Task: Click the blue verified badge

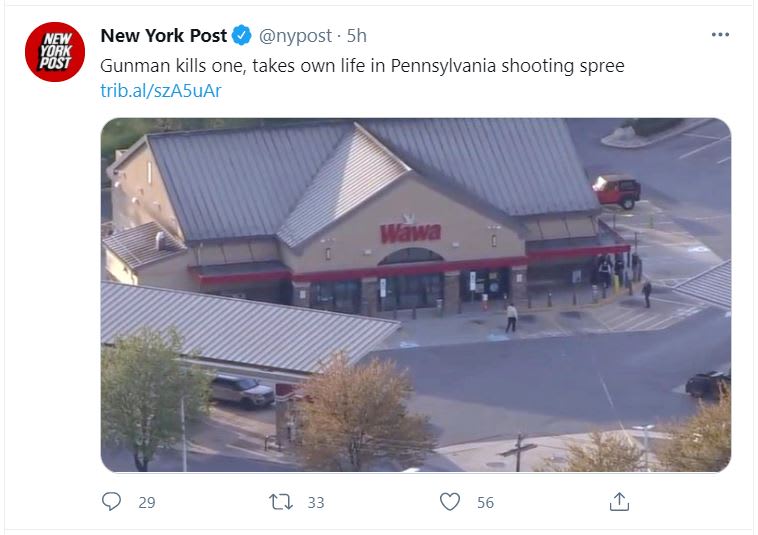Action: 242,35
